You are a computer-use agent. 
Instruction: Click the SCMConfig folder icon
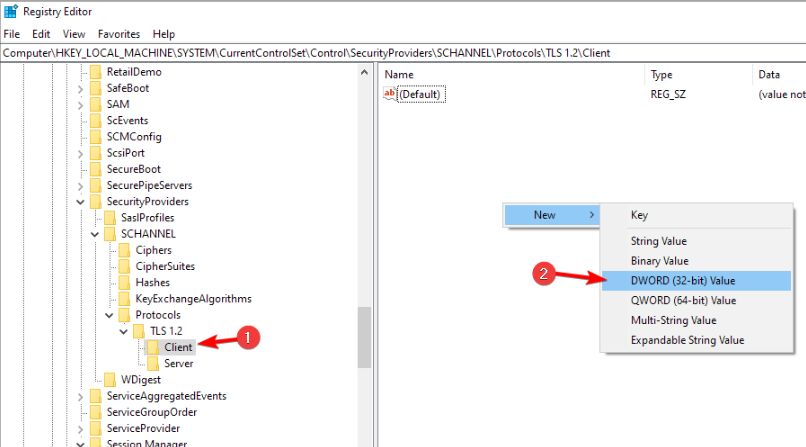coord(96,137)
